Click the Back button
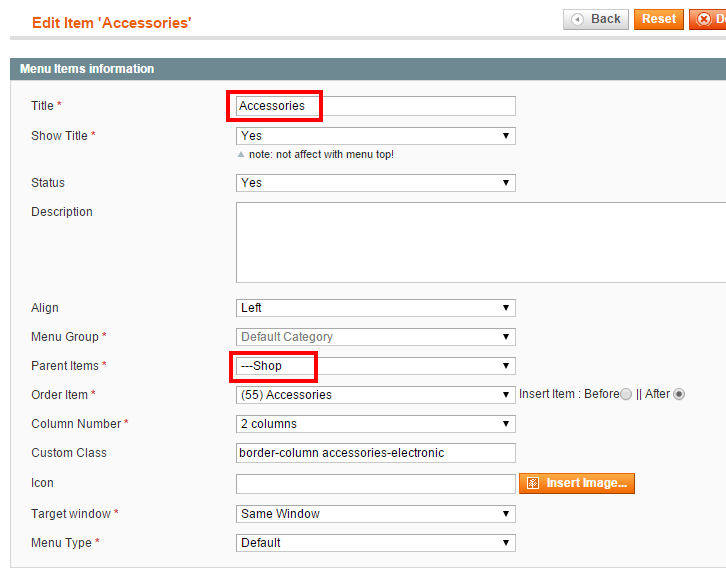The width and height of the screenshot is (726, 579). (595, 19)
